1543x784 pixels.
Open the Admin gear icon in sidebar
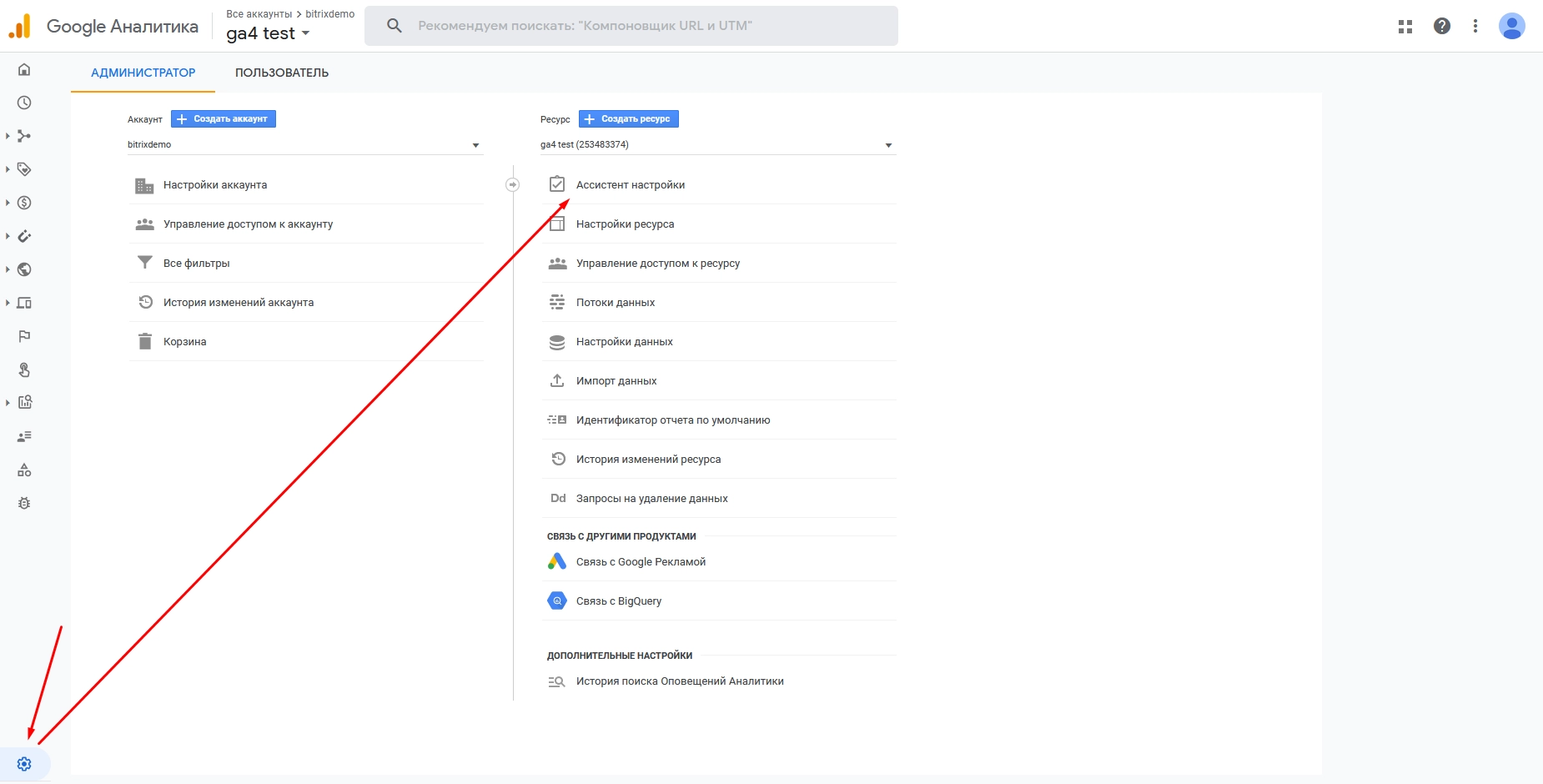click(x=24, y=764)
